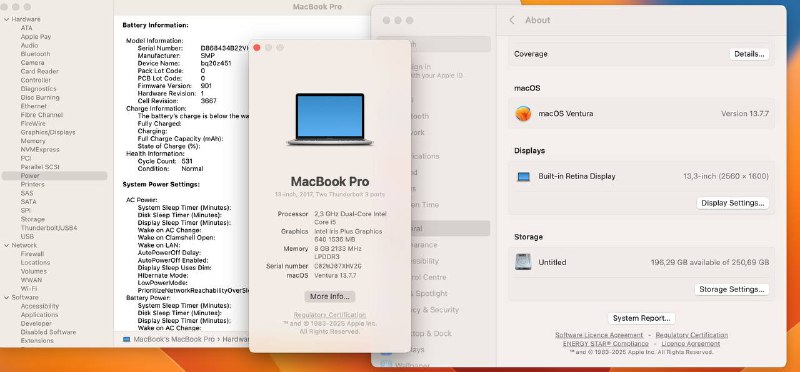Open the System Report
Viewport: 800px width, 372px height.
point(641,318)
